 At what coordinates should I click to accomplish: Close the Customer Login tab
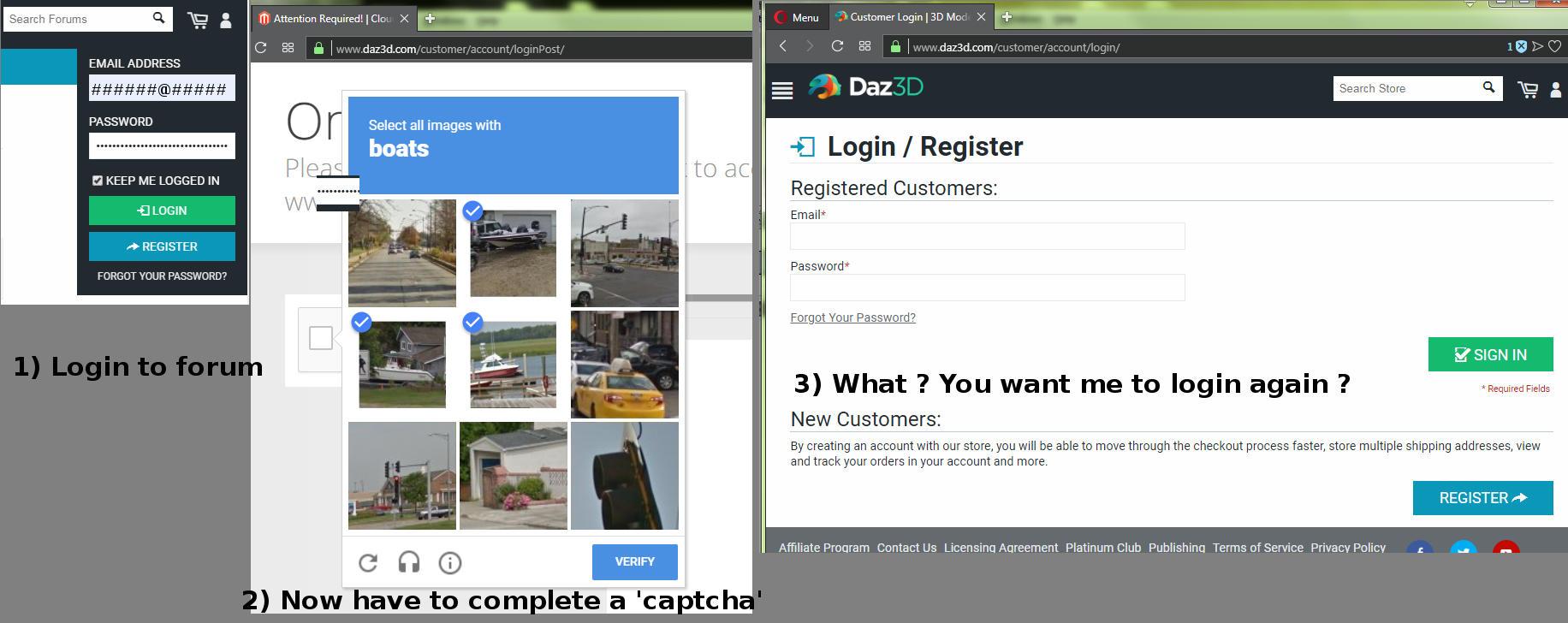pyautogui.click(x=981, y=16)
